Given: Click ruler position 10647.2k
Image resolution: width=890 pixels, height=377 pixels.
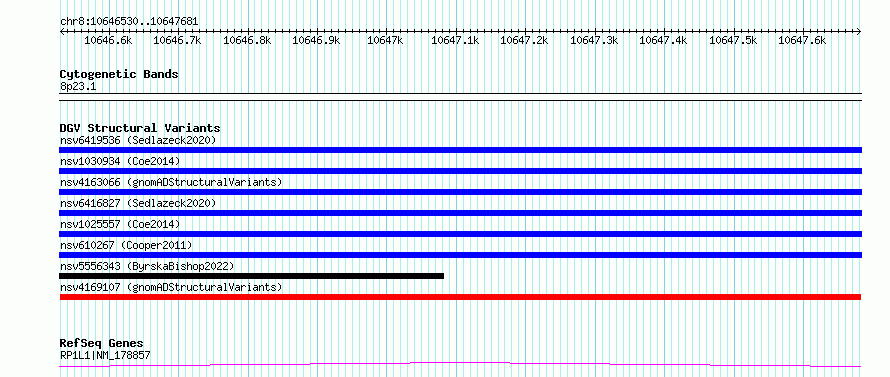Looking at the screenshot, I should [524, 40].
